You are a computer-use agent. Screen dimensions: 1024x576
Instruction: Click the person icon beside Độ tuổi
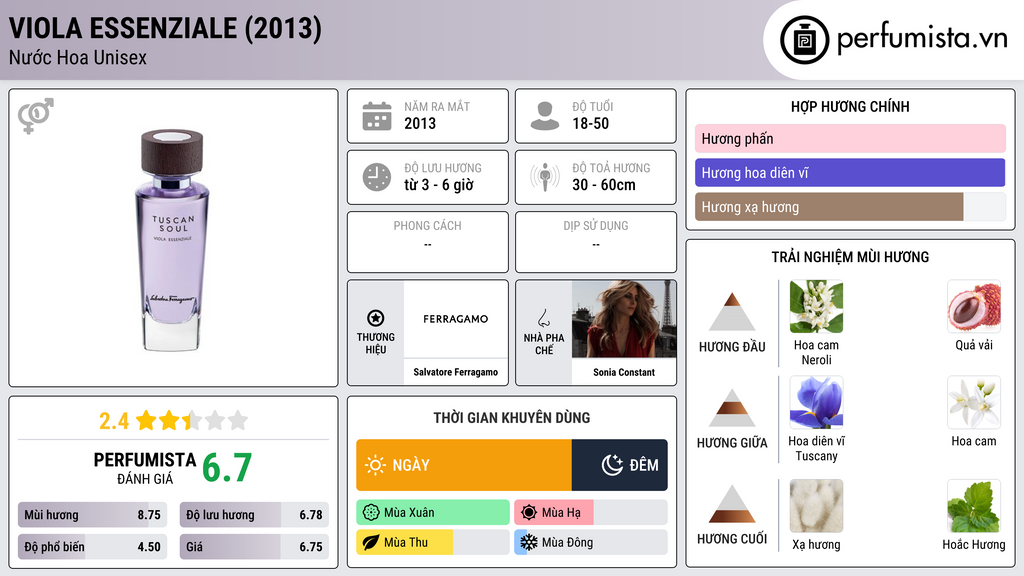click(x=545, y=116)
